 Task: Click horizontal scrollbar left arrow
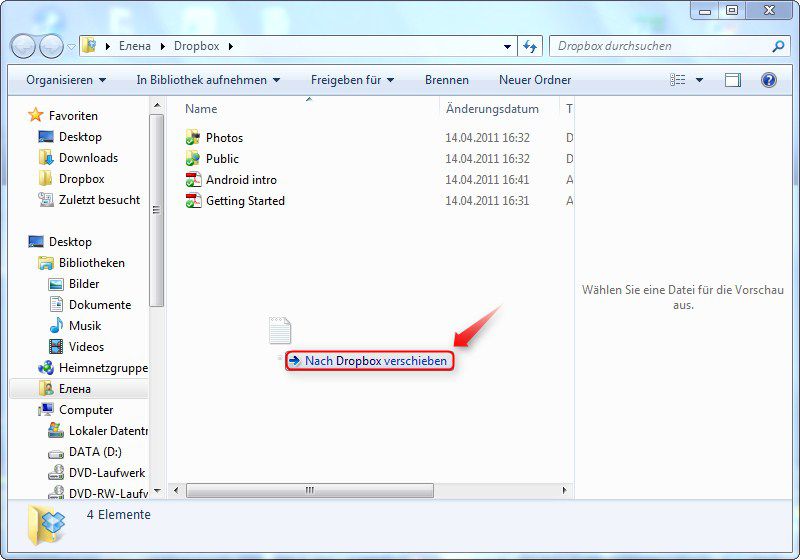[176, 491]
